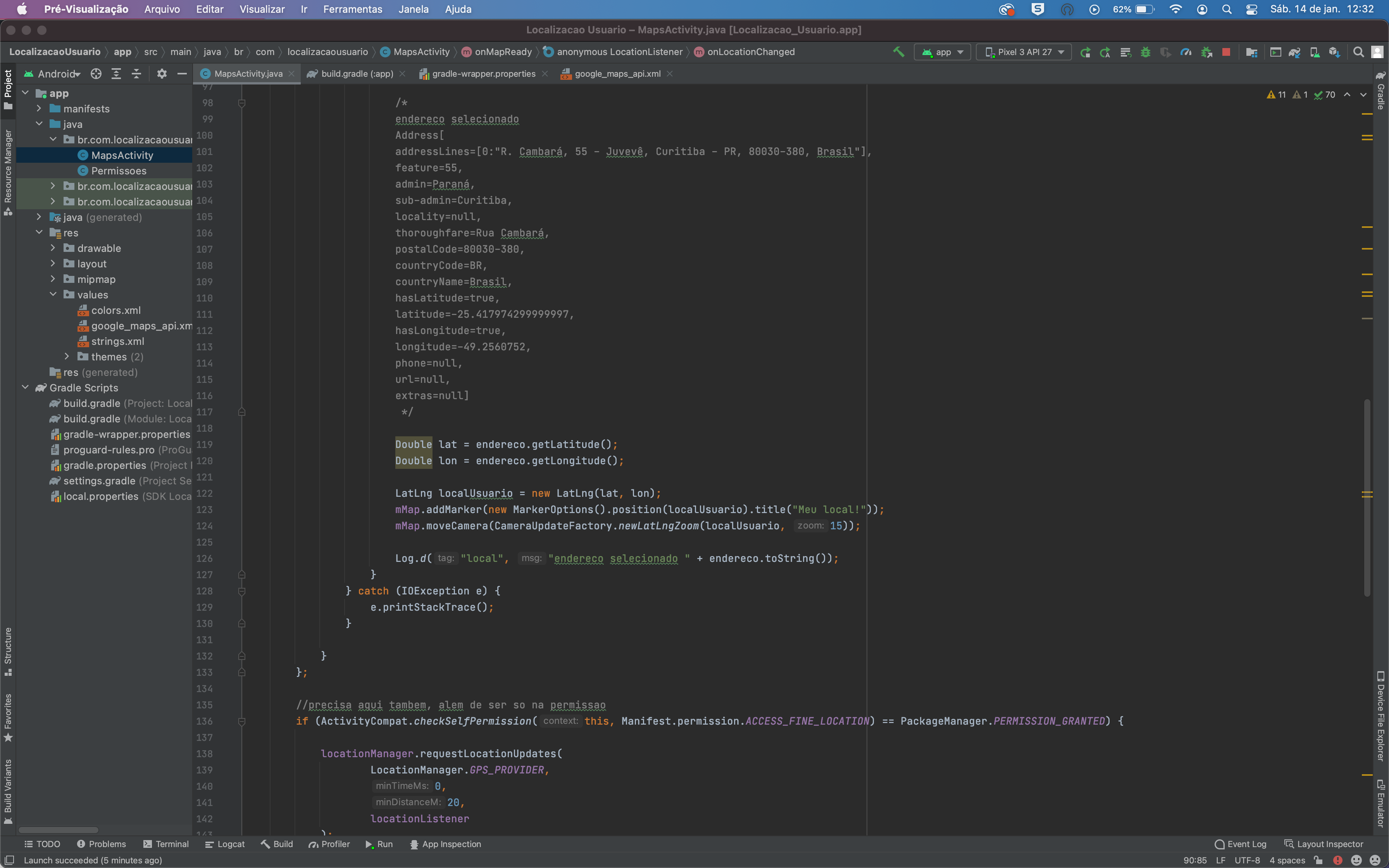Image resolution: width=1389 pixels, height=868 pixels.
Task: Collapse the res folder
Action: point(39,232)
